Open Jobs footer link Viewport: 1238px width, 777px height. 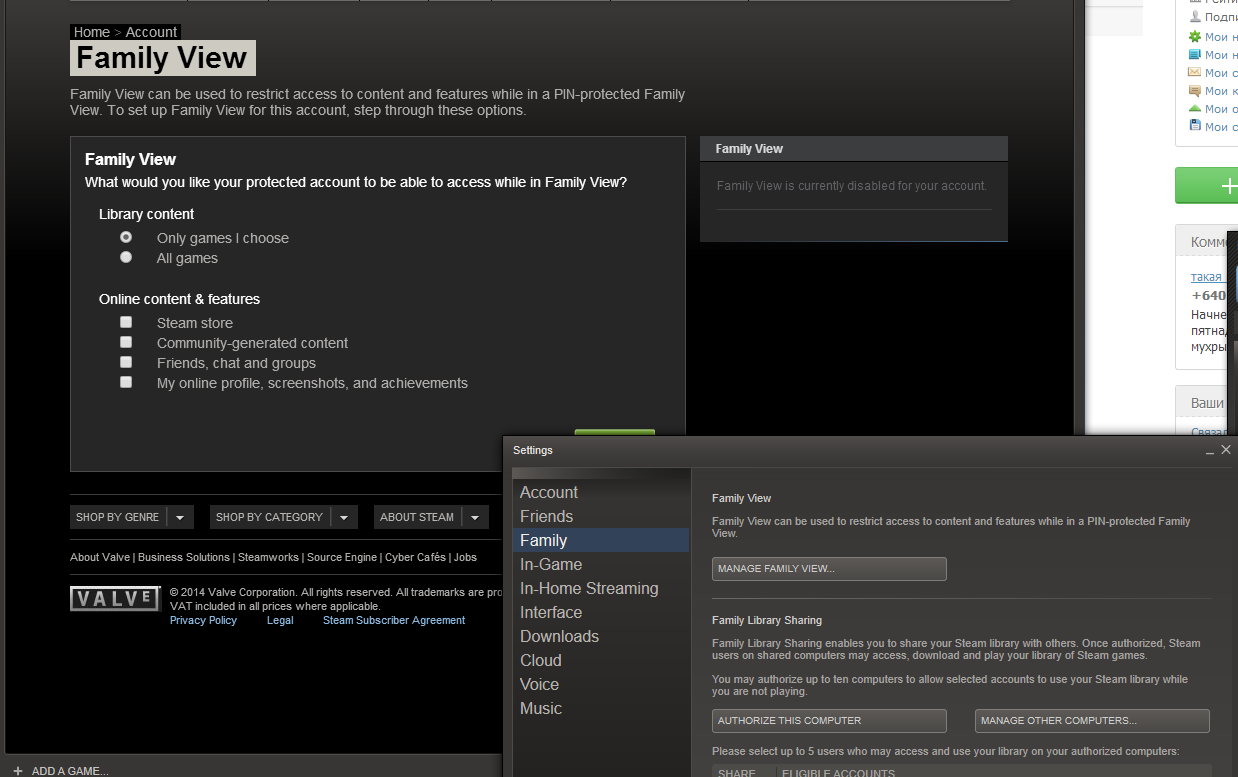pyautogui.click(x=465, y=557)
